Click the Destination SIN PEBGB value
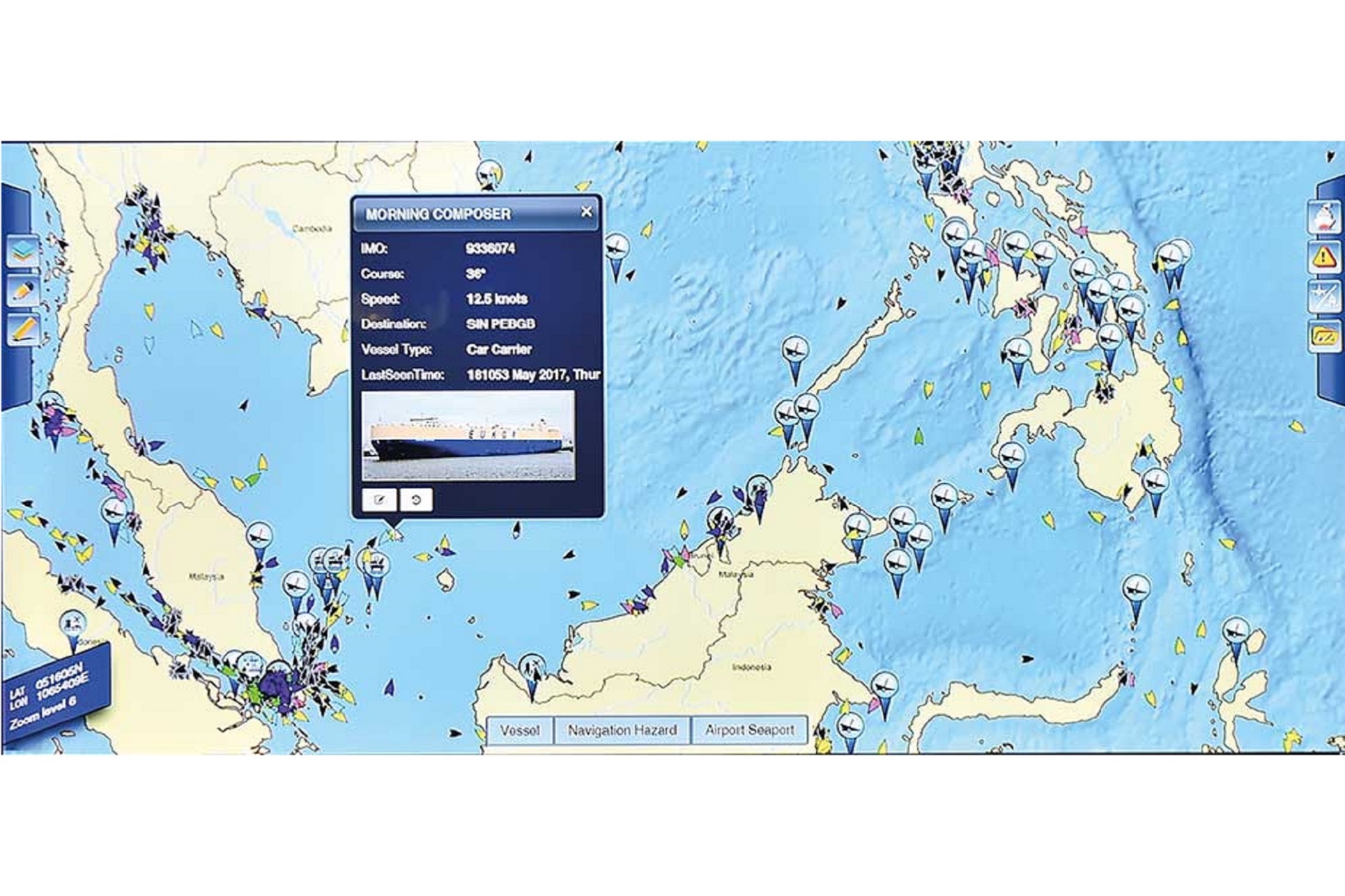The height and width of the screenshot is (896, 1345). pyautogui.click(x=500, y=325)
